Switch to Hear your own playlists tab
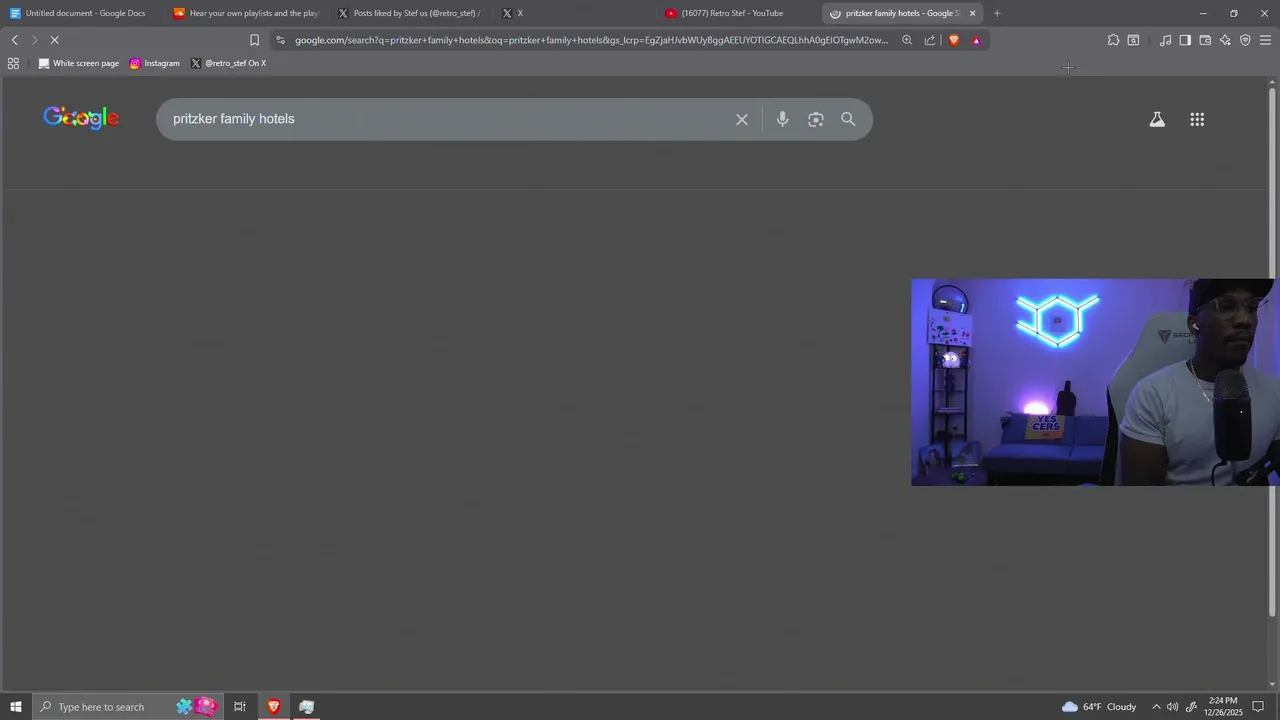Viewport: 1280px width, 720px height. point(246,13)
